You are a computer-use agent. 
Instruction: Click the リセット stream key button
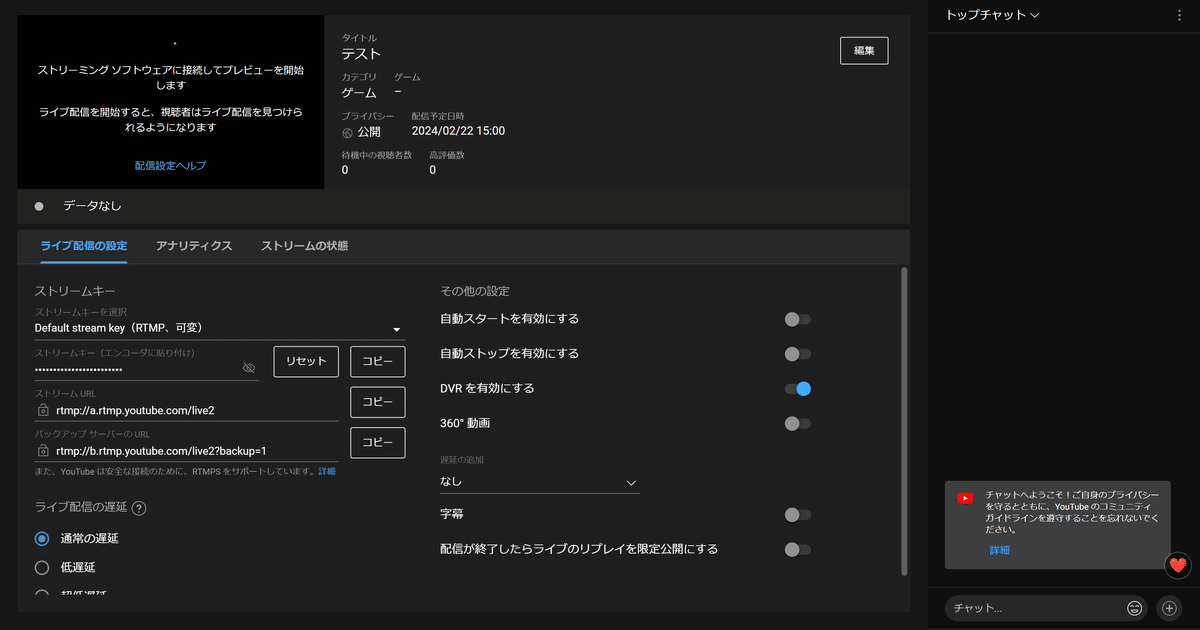click(306, 361)
